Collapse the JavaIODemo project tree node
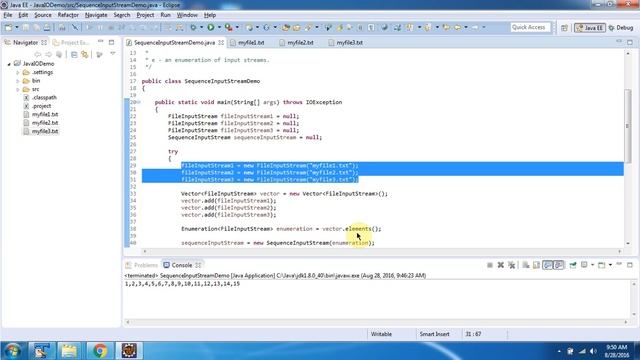Image resolution: width=640 pixels, height=360 pixels. tap(9, 64)
